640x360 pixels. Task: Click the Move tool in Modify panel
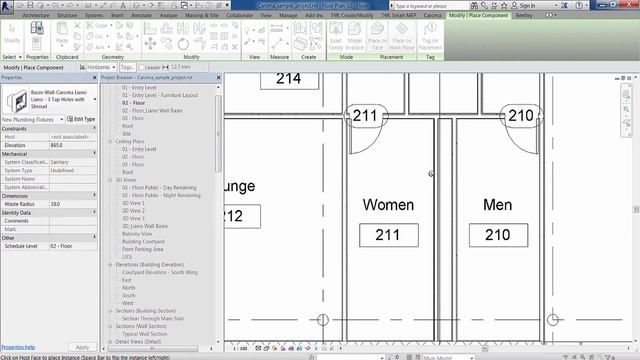[x=150, y=43]
